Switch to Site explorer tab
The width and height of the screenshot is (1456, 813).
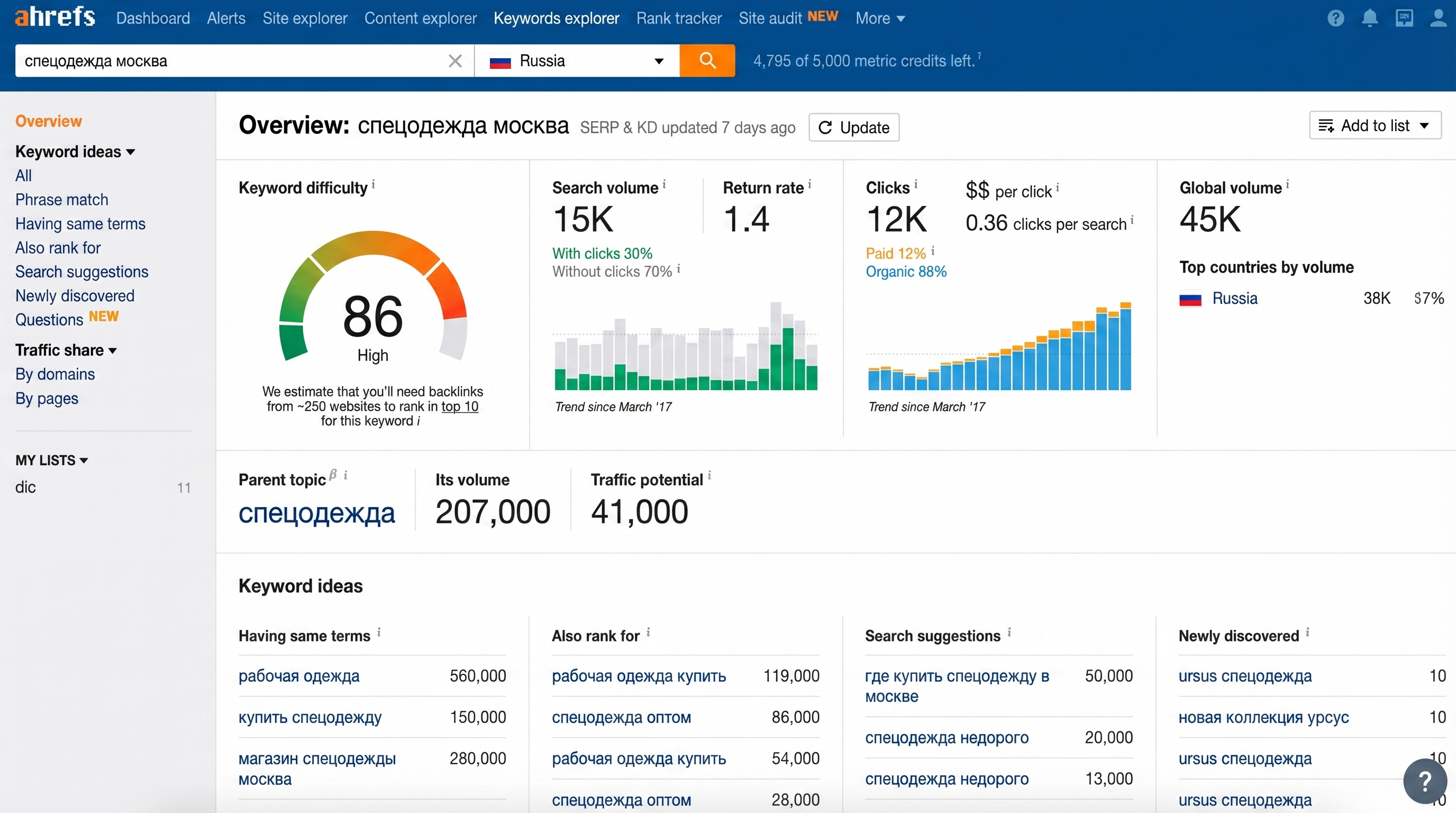click(305, 18)
